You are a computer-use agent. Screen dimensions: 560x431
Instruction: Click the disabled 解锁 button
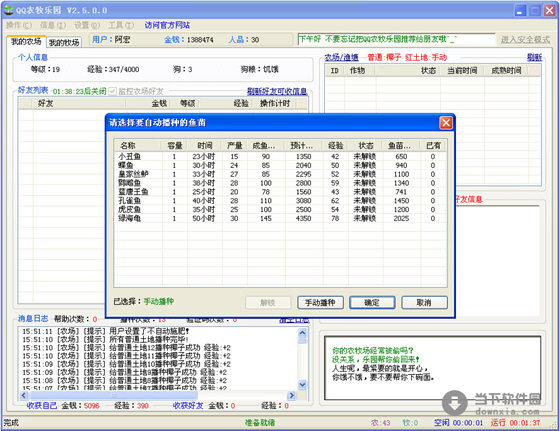coord(268,303)
